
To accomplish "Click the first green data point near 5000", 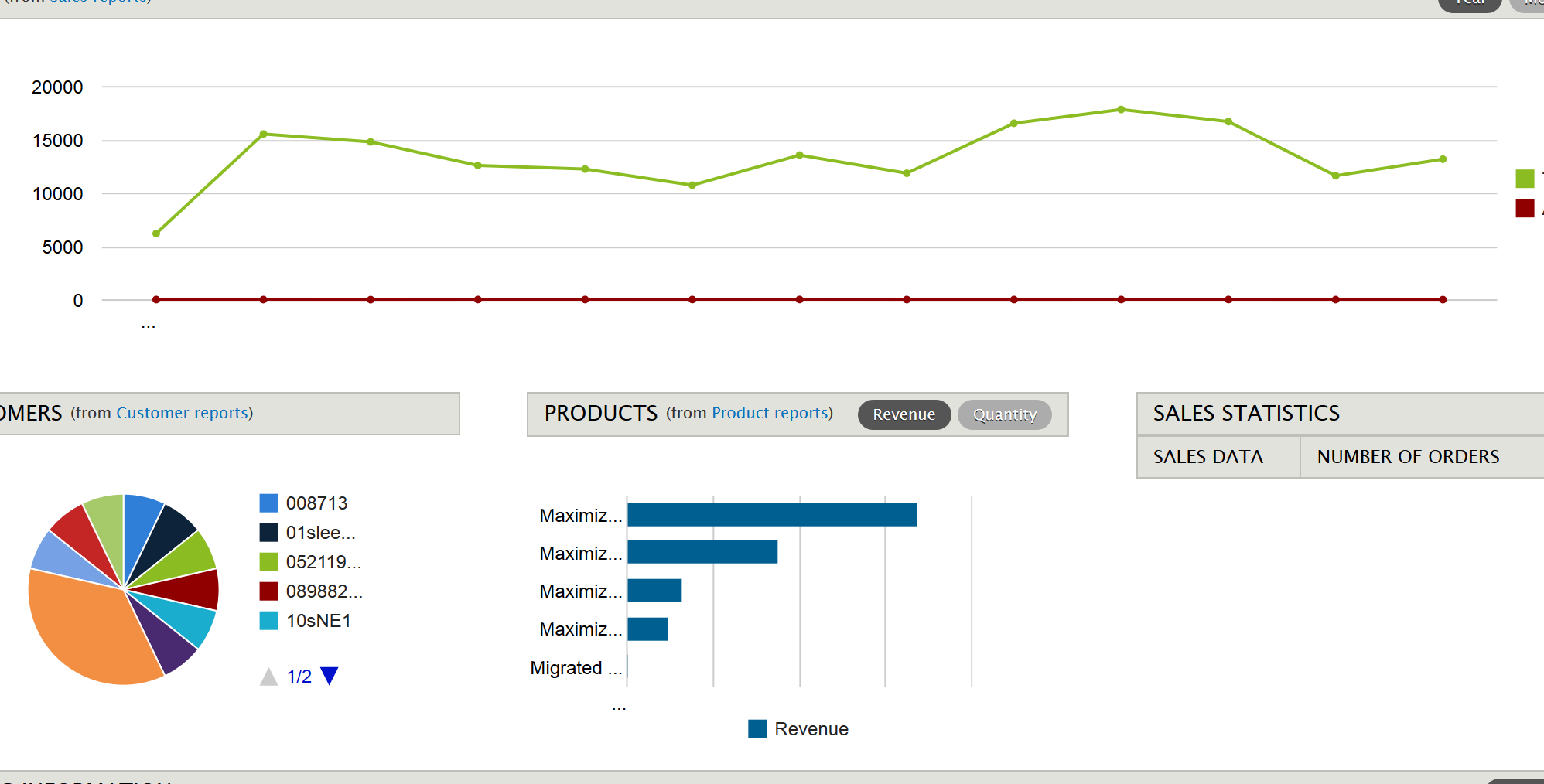I will point(156,233).
